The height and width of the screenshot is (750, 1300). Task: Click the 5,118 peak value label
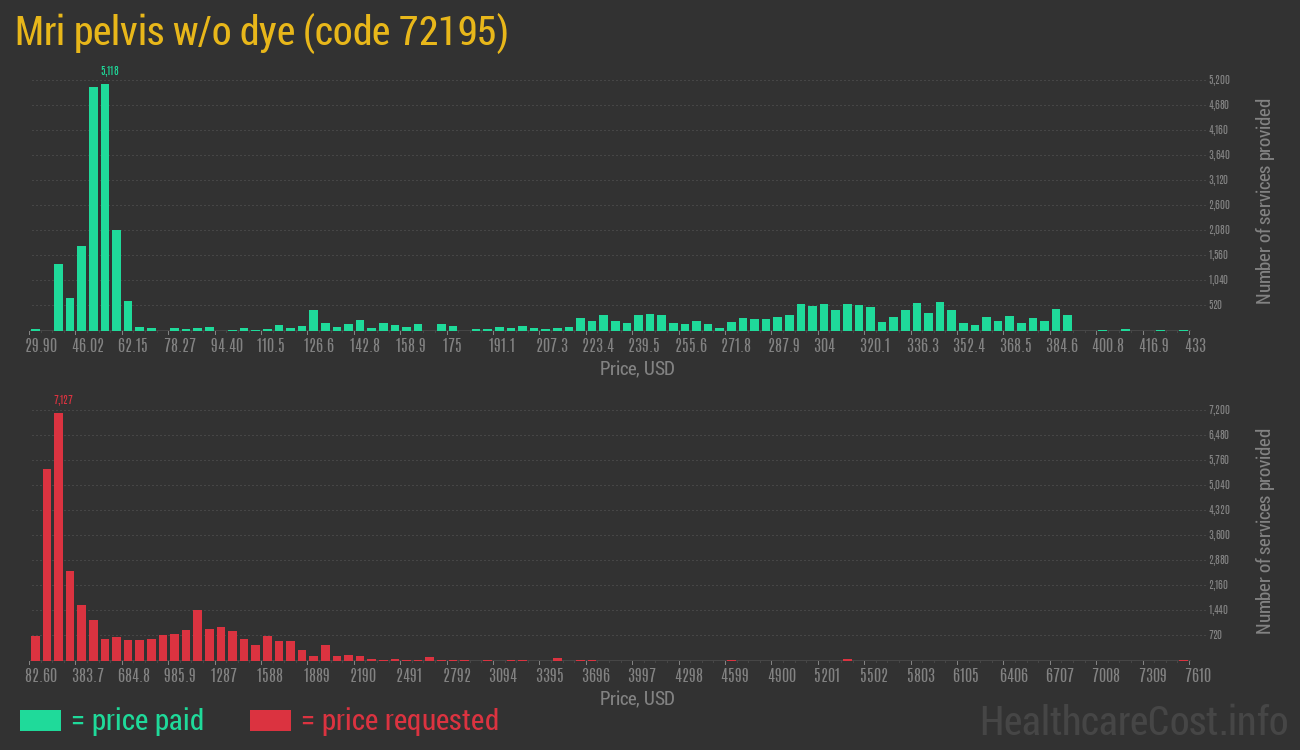click(110, 71)
